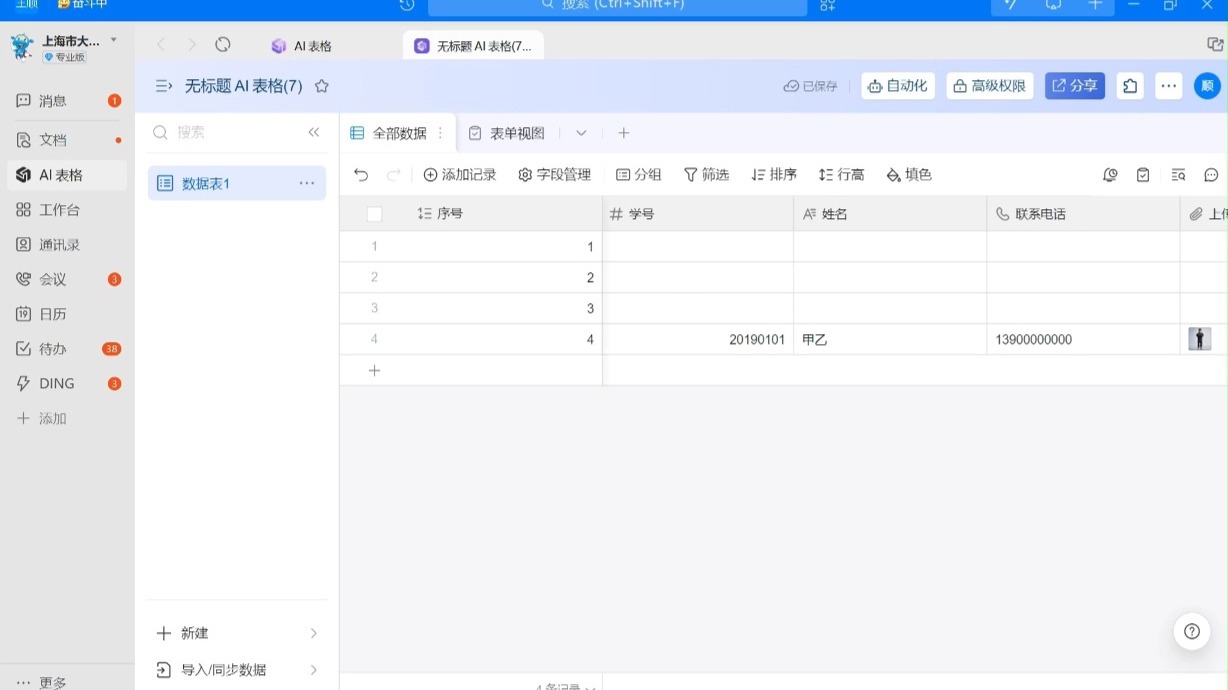Toggle 自动化 automation in the top bar
Screen dimensions: 1228x690
[897, 85]
